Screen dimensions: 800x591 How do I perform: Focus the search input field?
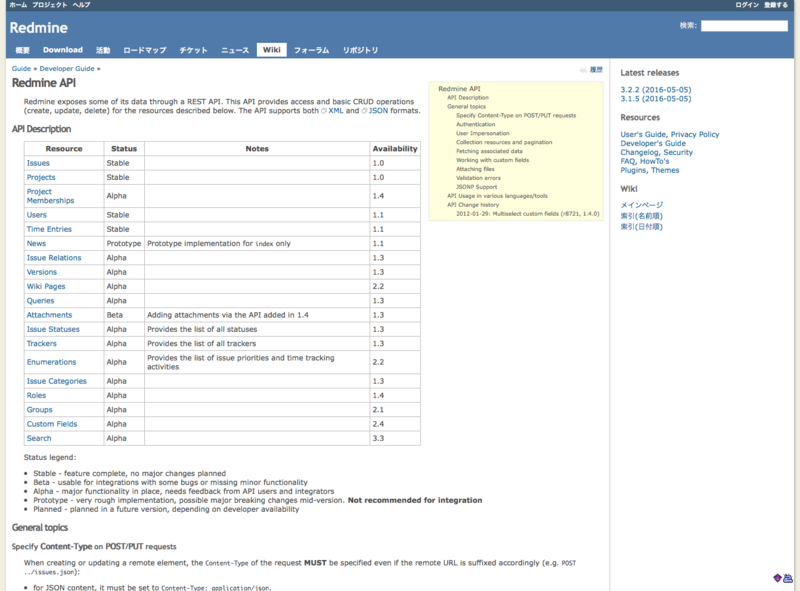click(744, 26)
